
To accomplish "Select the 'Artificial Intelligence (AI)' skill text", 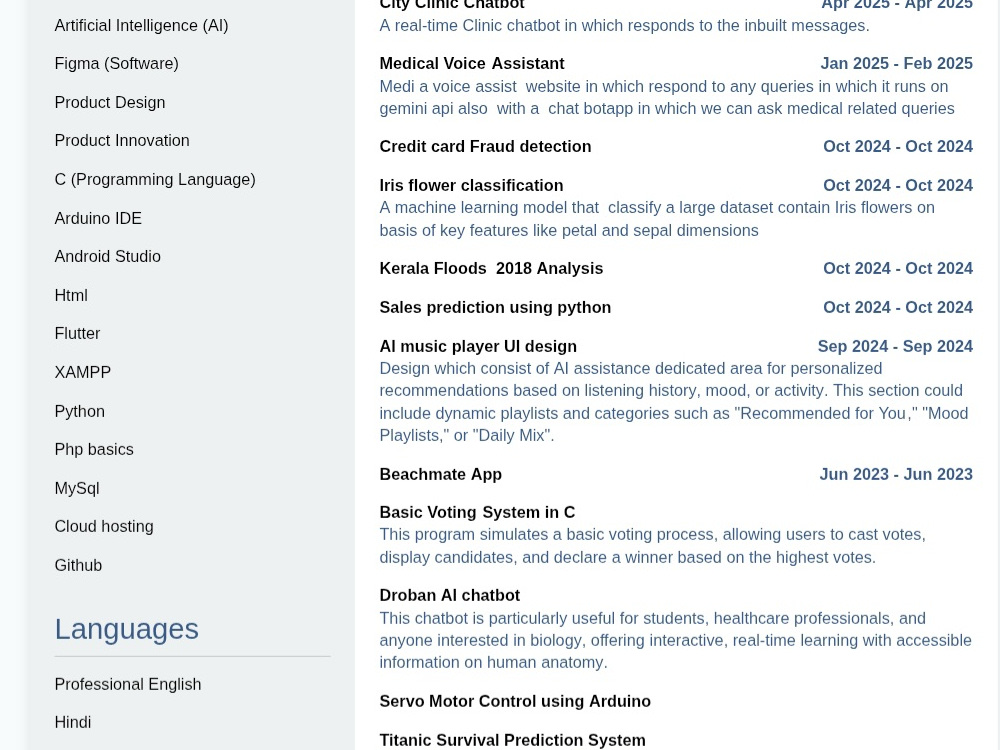I will click(141, 26).
